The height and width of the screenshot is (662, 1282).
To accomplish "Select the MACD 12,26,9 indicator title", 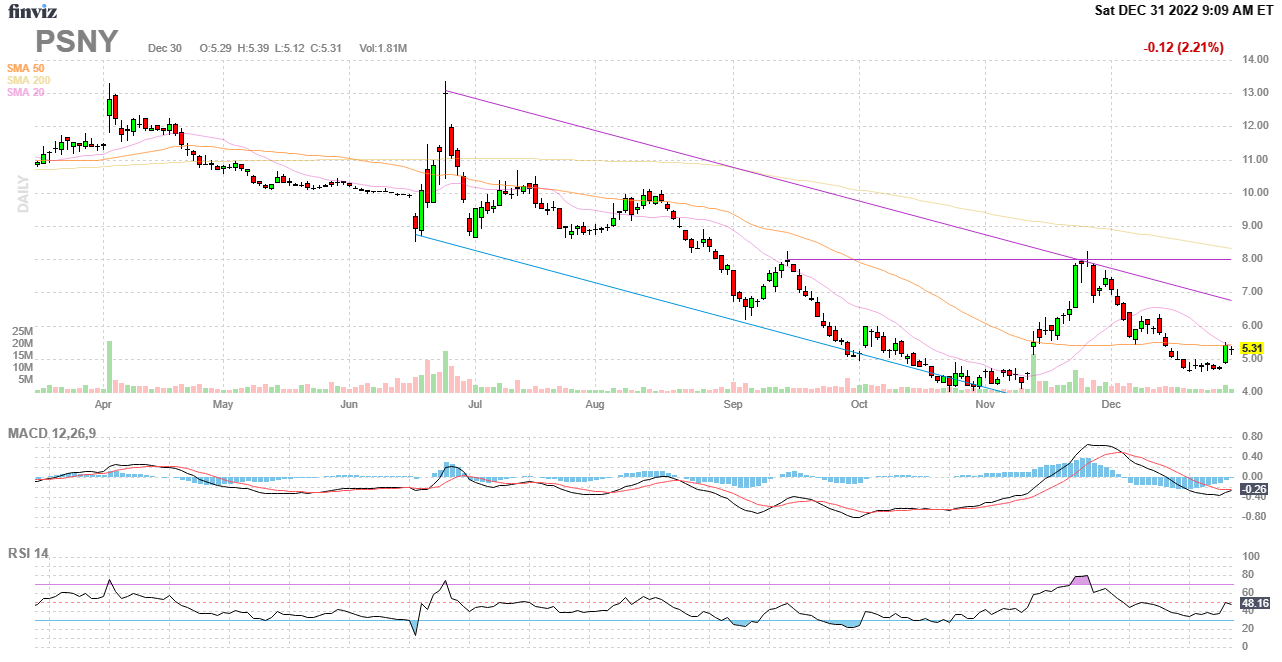I will (59, 433).
